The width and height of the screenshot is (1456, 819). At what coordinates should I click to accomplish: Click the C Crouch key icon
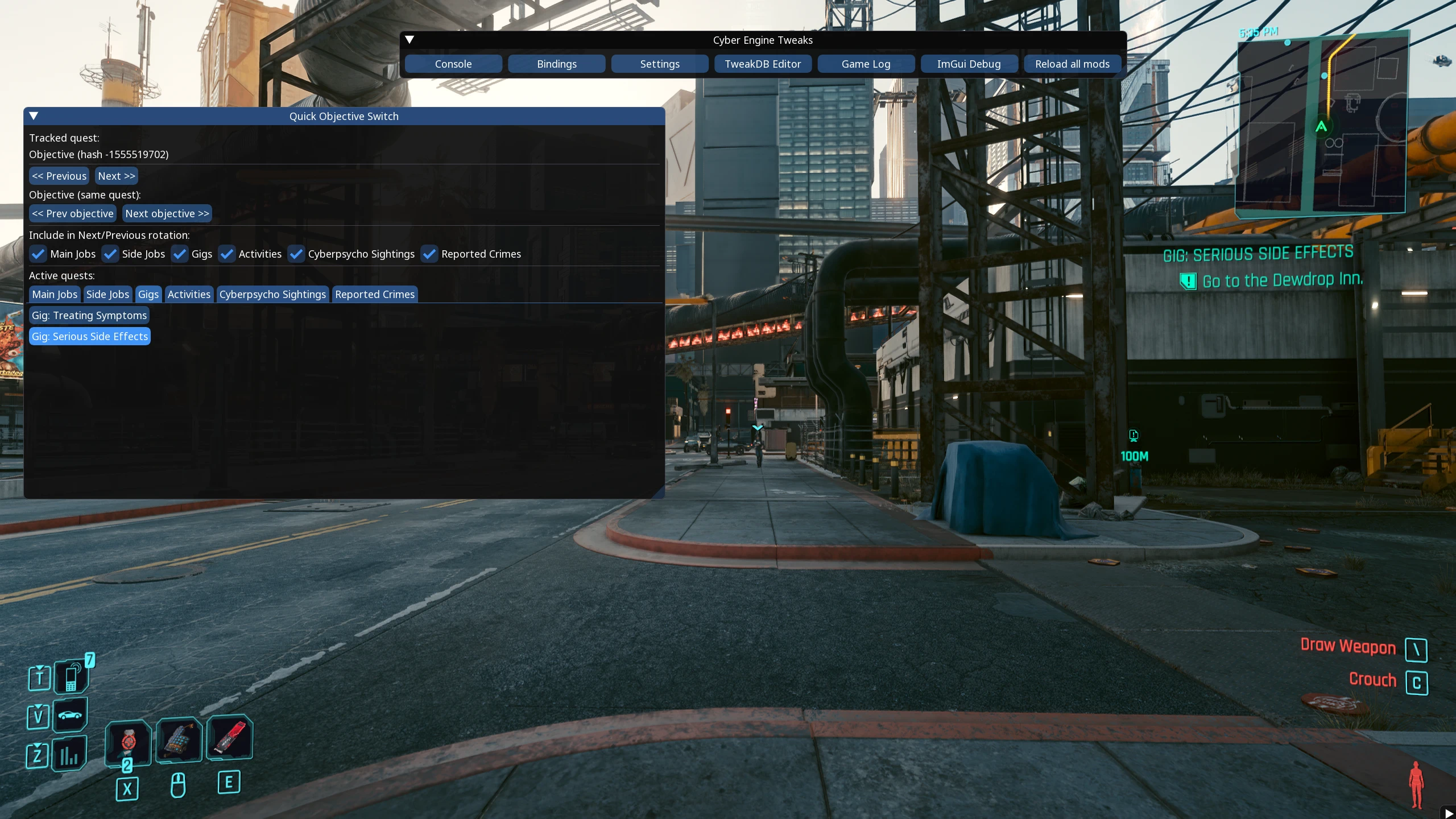(x=1417, y=683)
